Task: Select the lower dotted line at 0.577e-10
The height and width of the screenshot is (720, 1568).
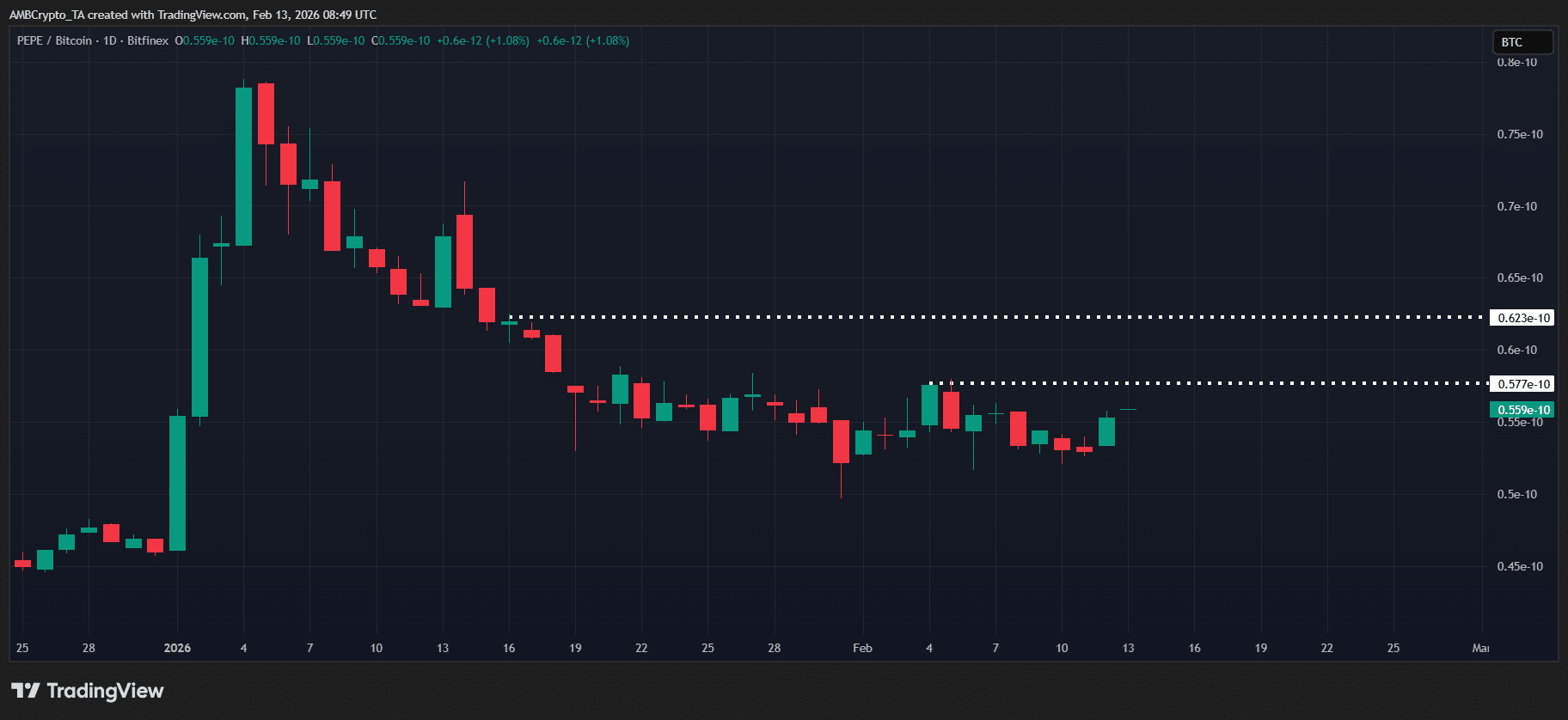Action: 1204,383
